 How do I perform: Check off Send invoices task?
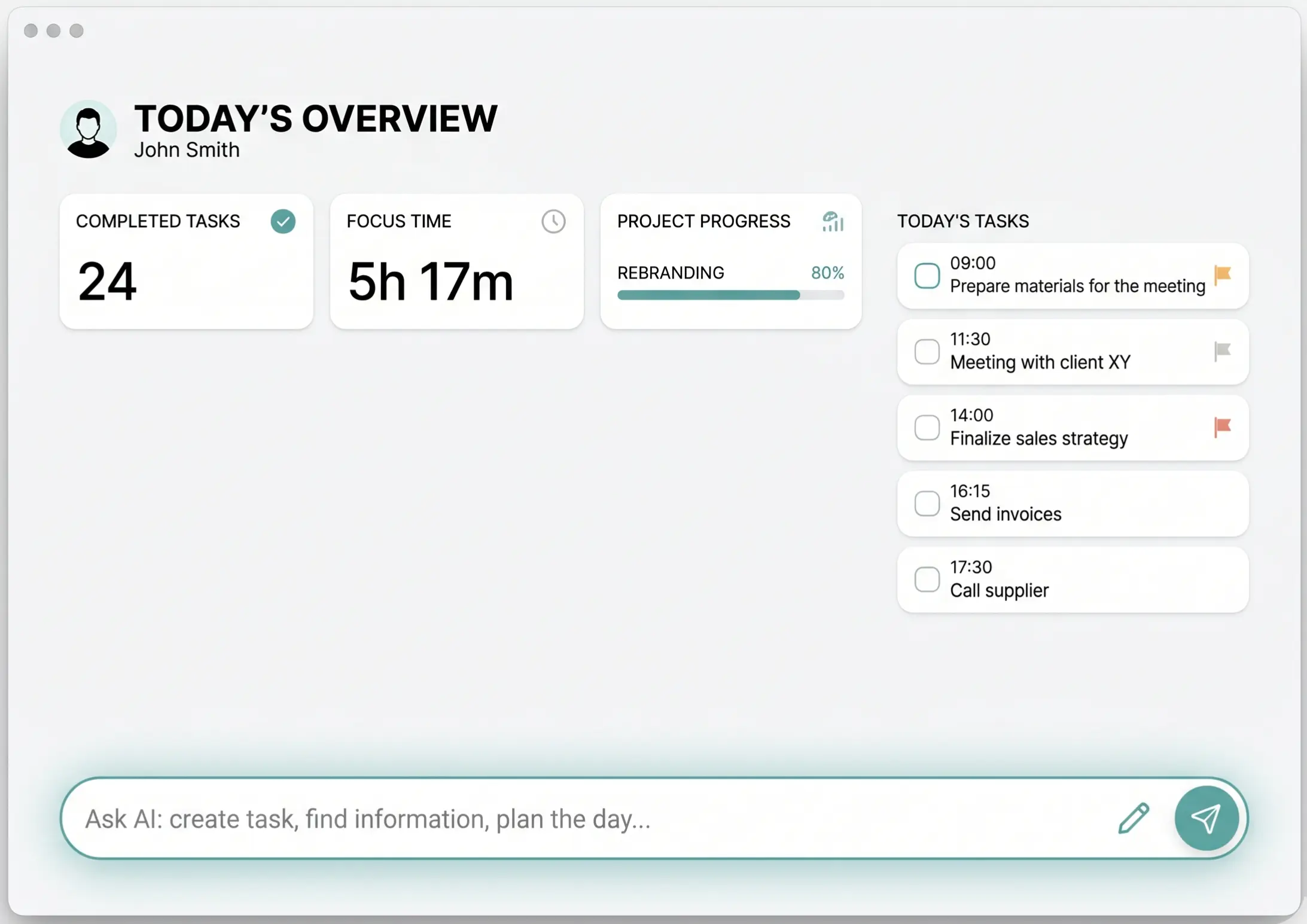point(927,503)
